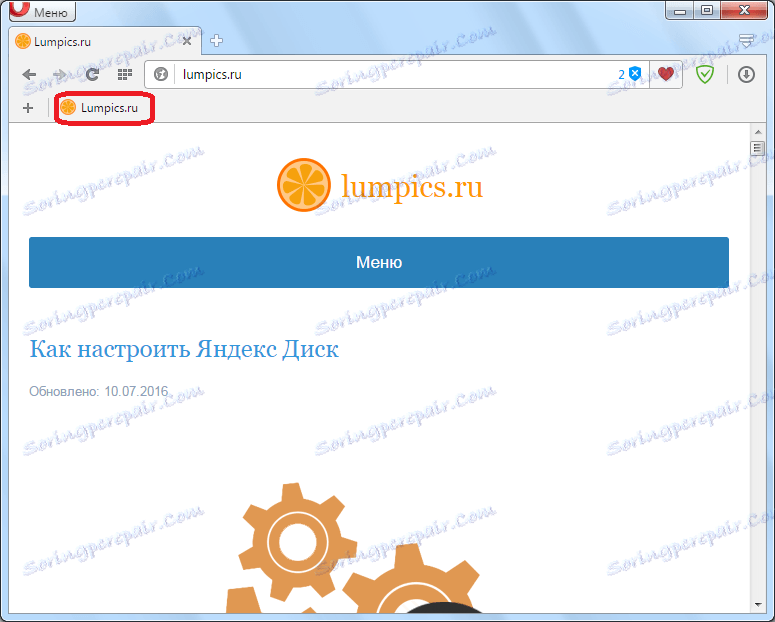Add a bookmark to the bookmarks bar

click(x=28, y=108)
